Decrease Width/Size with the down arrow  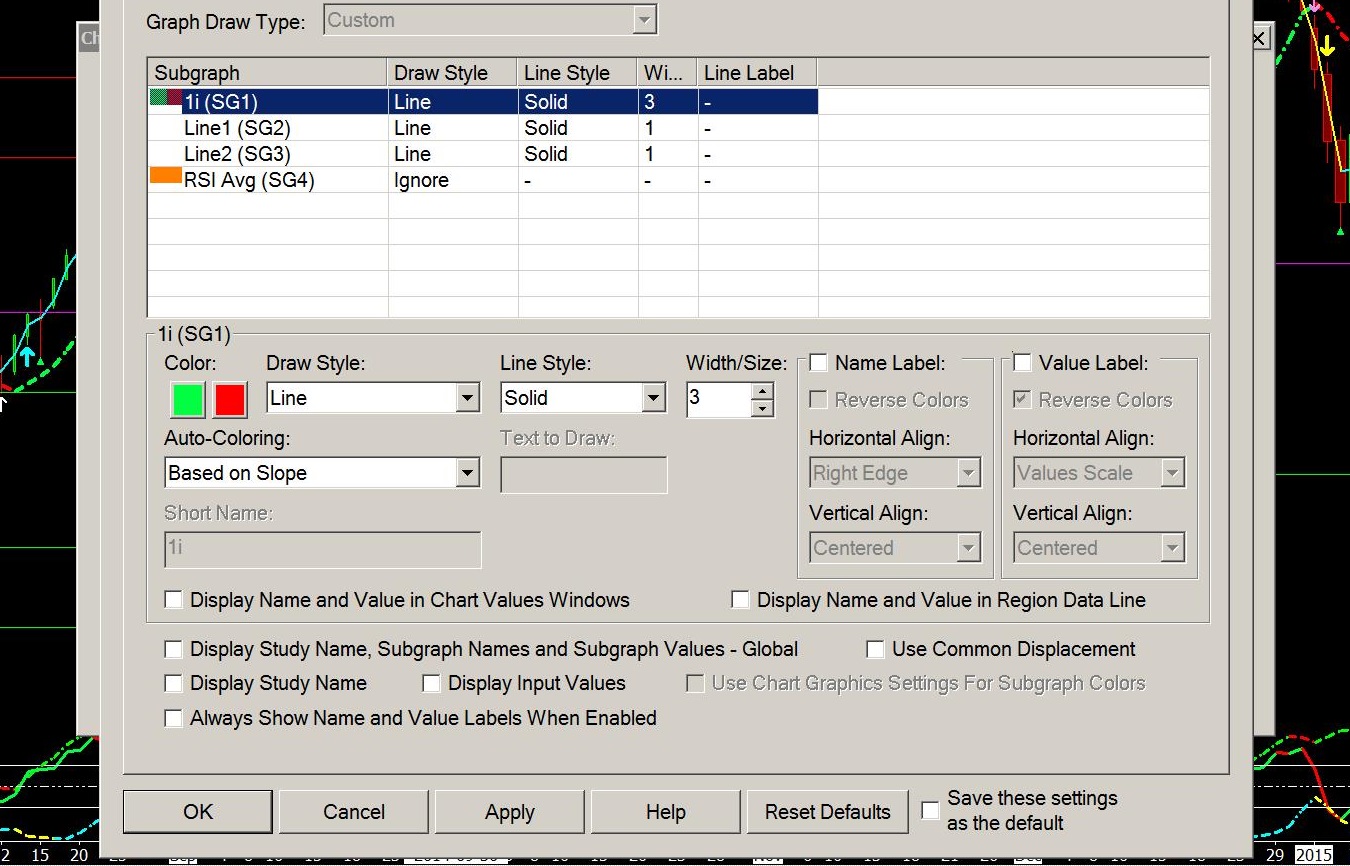[x=762, y=408]
